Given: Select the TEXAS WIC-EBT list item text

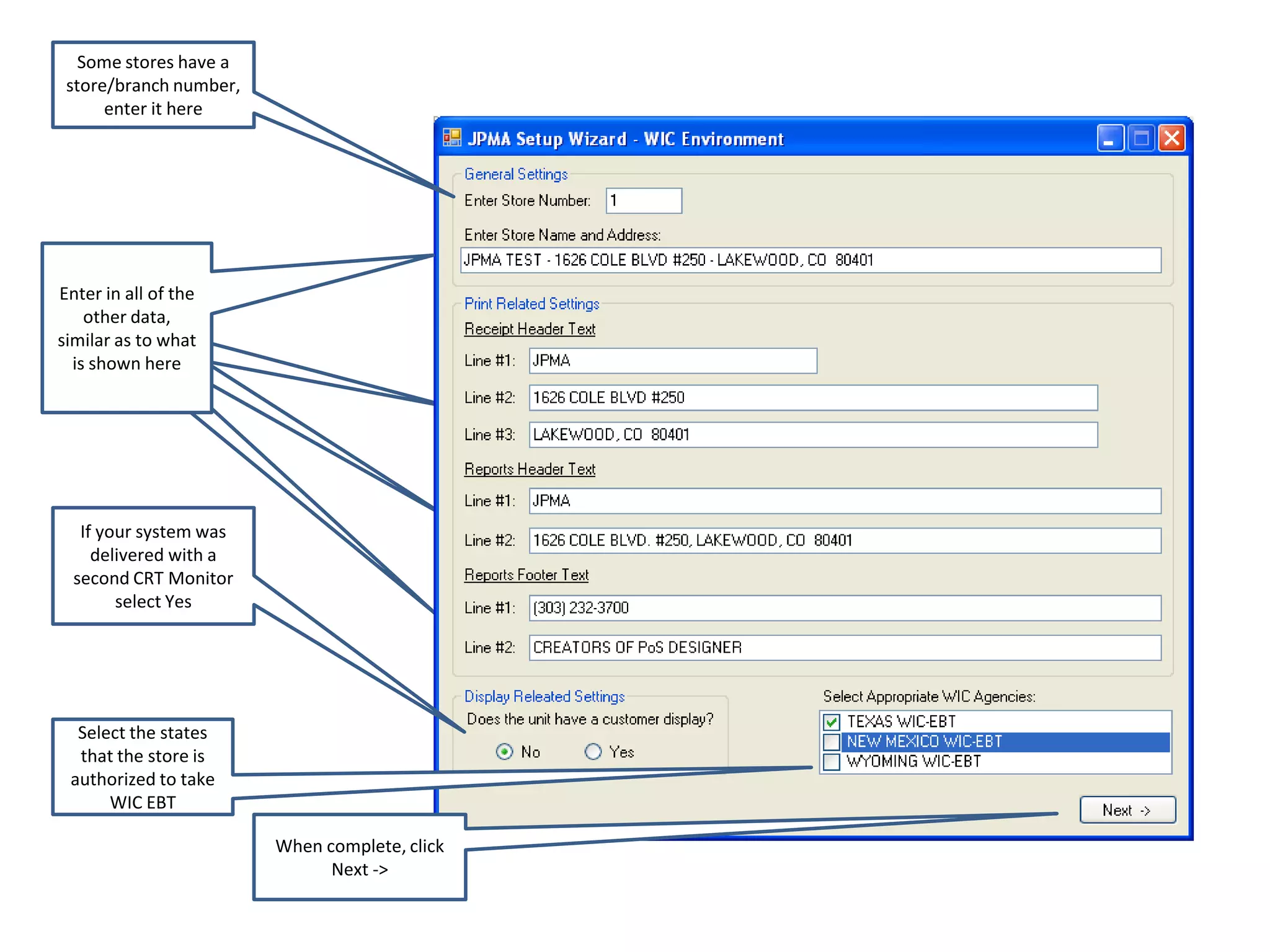Looking at the screenshot, I should [901, 722].
